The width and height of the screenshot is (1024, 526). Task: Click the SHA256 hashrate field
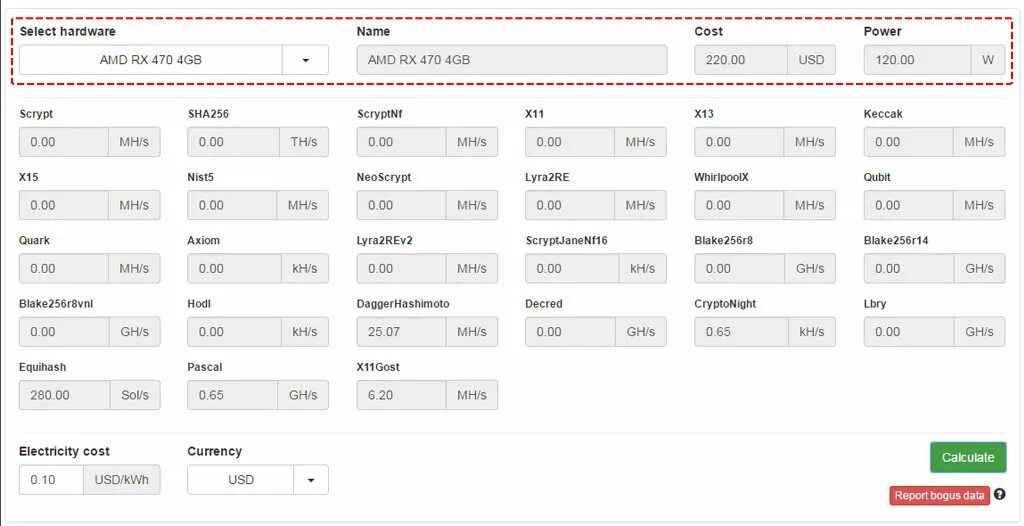tap(234, 142)
